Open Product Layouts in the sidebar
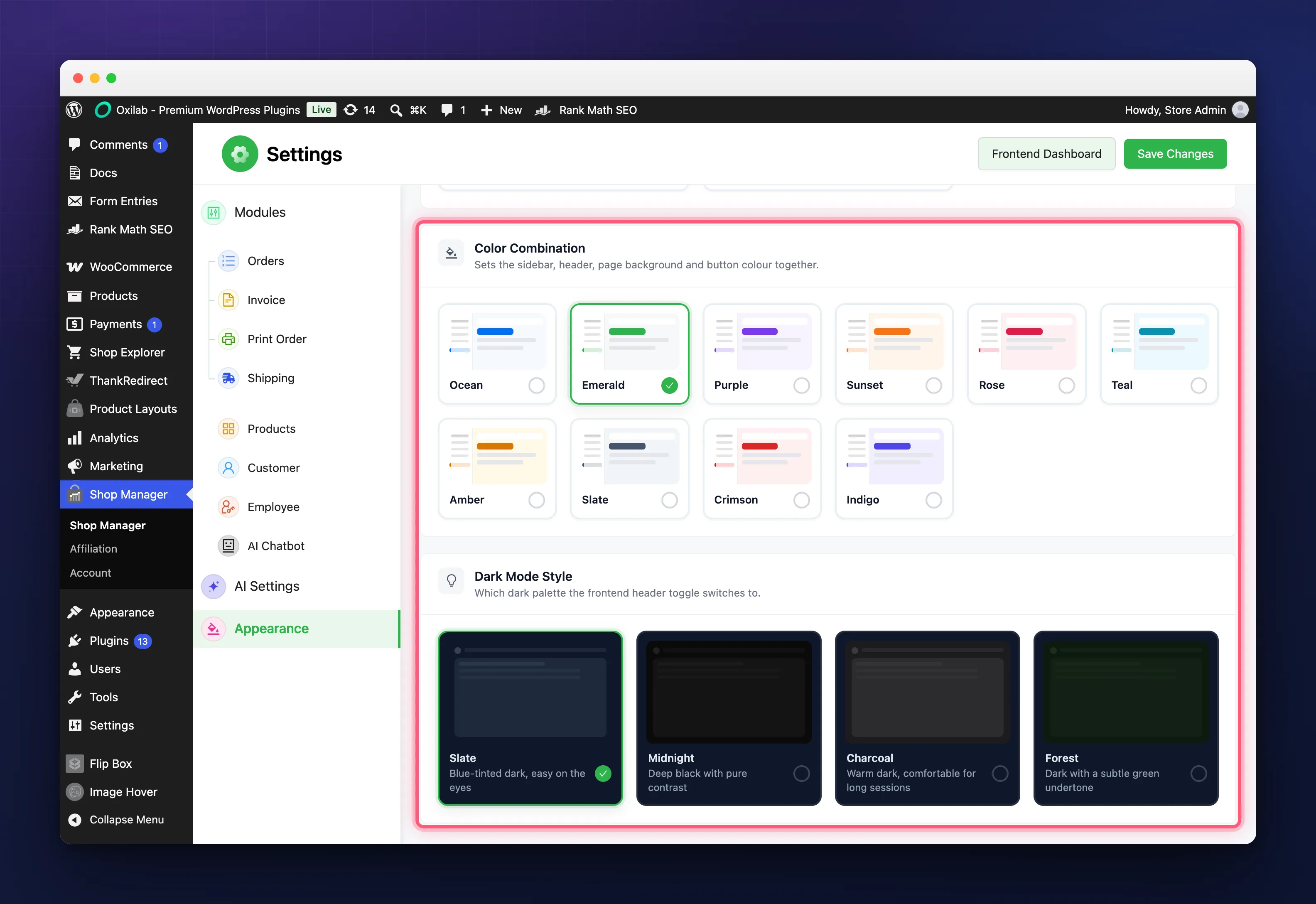 126,409
